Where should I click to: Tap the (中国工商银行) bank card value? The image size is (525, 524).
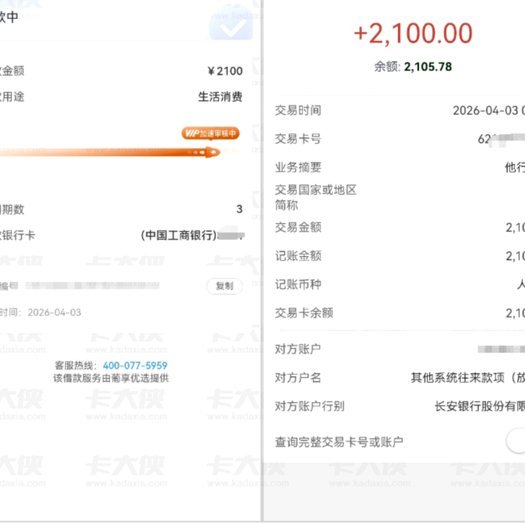click(x=193, y=235)
